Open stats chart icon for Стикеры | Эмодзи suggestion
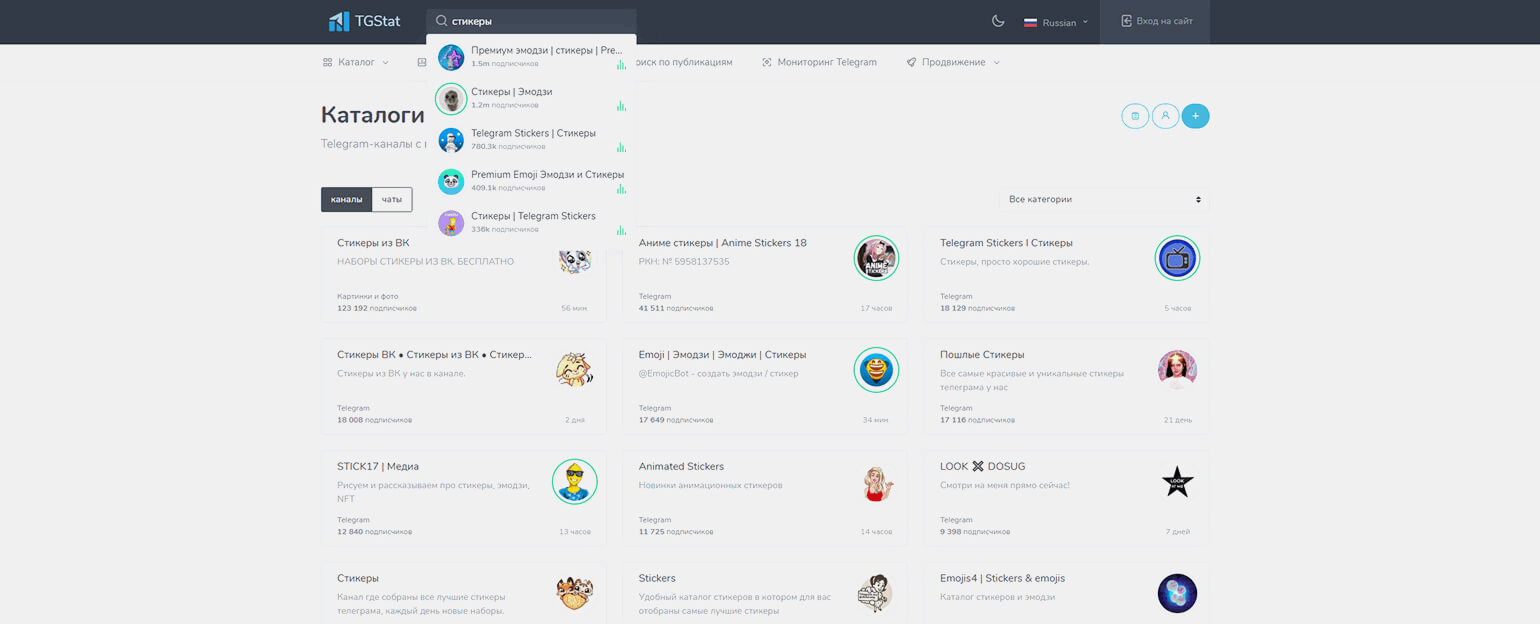Viewport: 1540px width, 624px height. click(621, 106)
